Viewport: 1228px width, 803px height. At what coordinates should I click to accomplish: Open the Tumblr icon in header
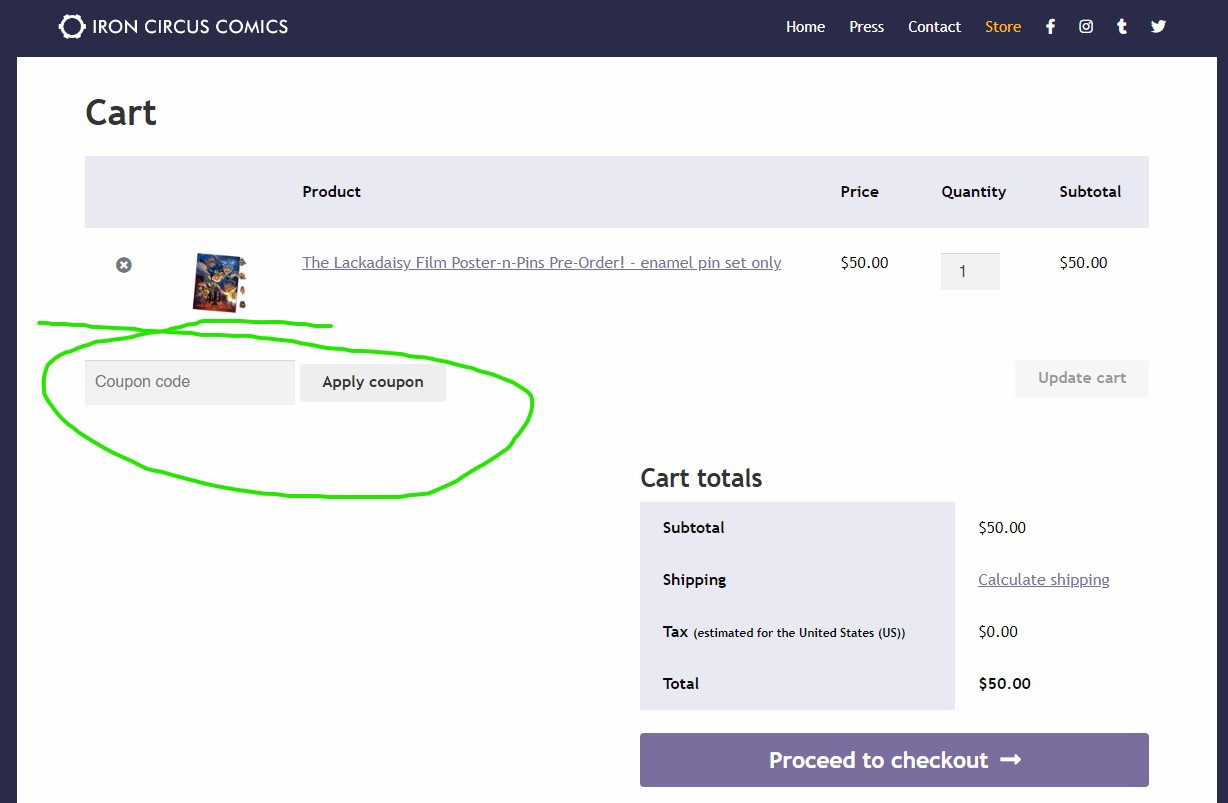click(x=1122, y=27)
